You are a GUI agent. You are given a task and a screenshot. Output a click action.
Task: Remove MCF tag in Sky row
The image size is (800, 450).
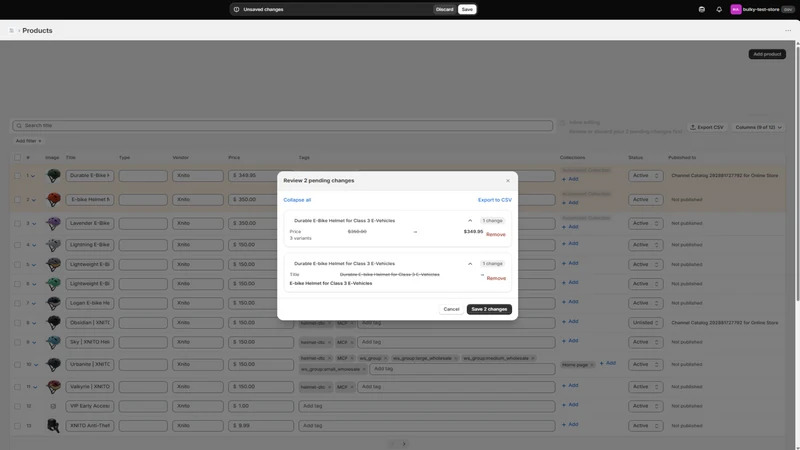(352, 342)
